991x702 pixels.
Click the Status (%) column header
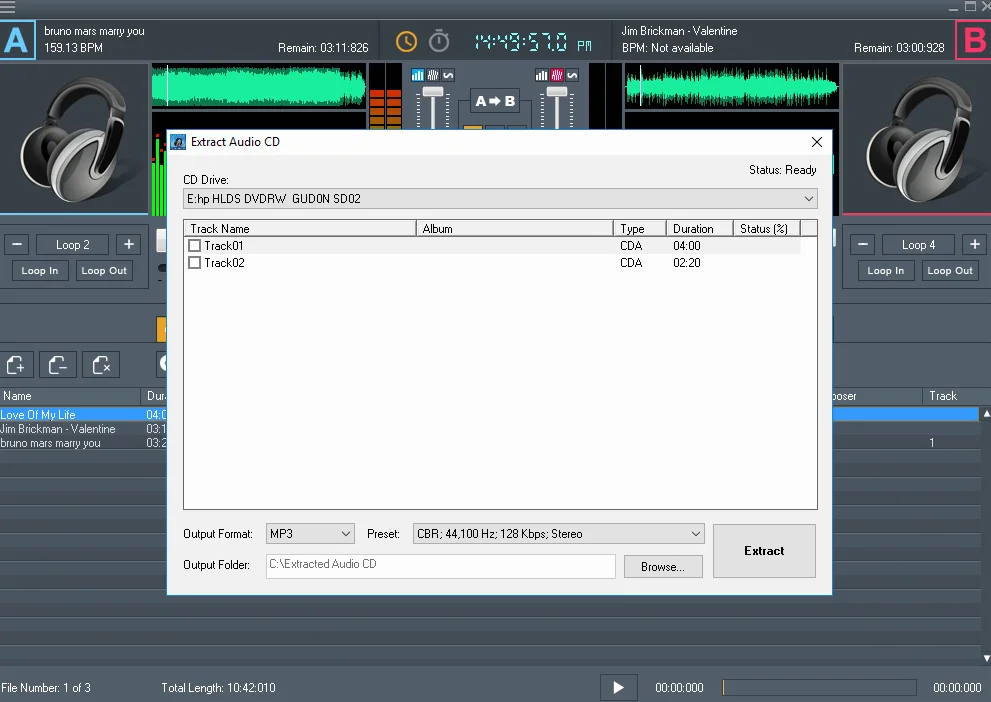767,229
